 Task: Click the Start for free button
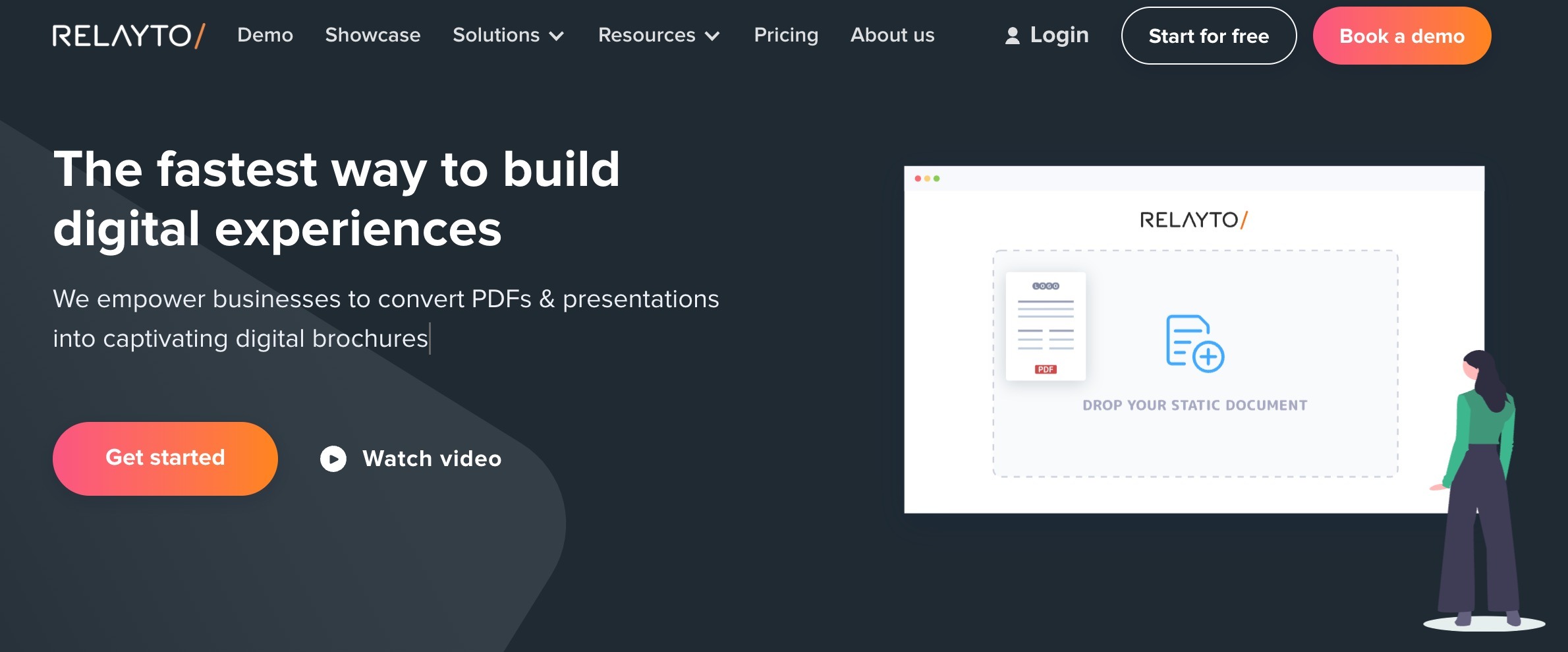click(1209, 36)
